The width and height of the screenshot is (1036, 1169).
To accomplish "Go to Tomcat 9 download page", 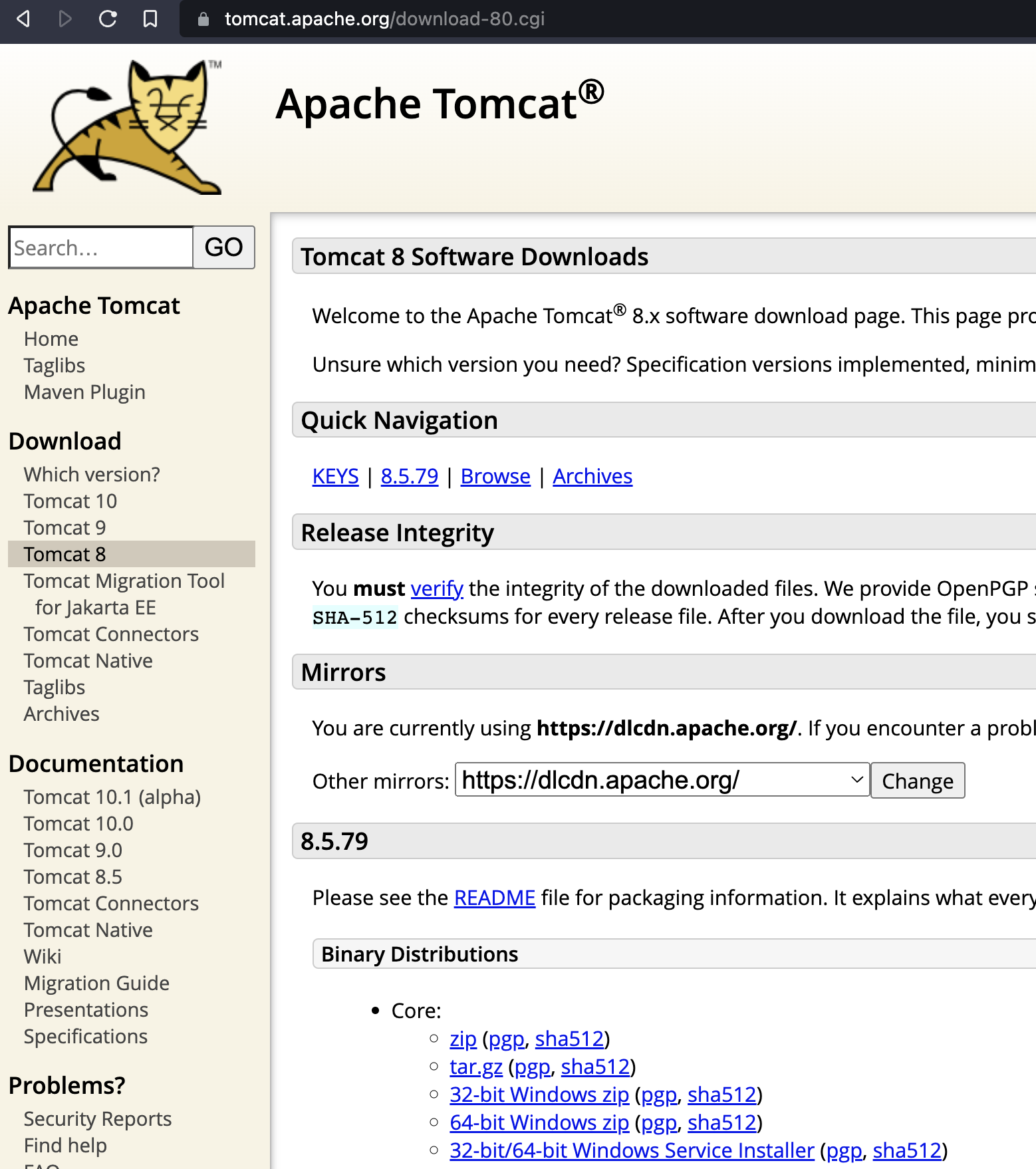I will pos(65,528).
